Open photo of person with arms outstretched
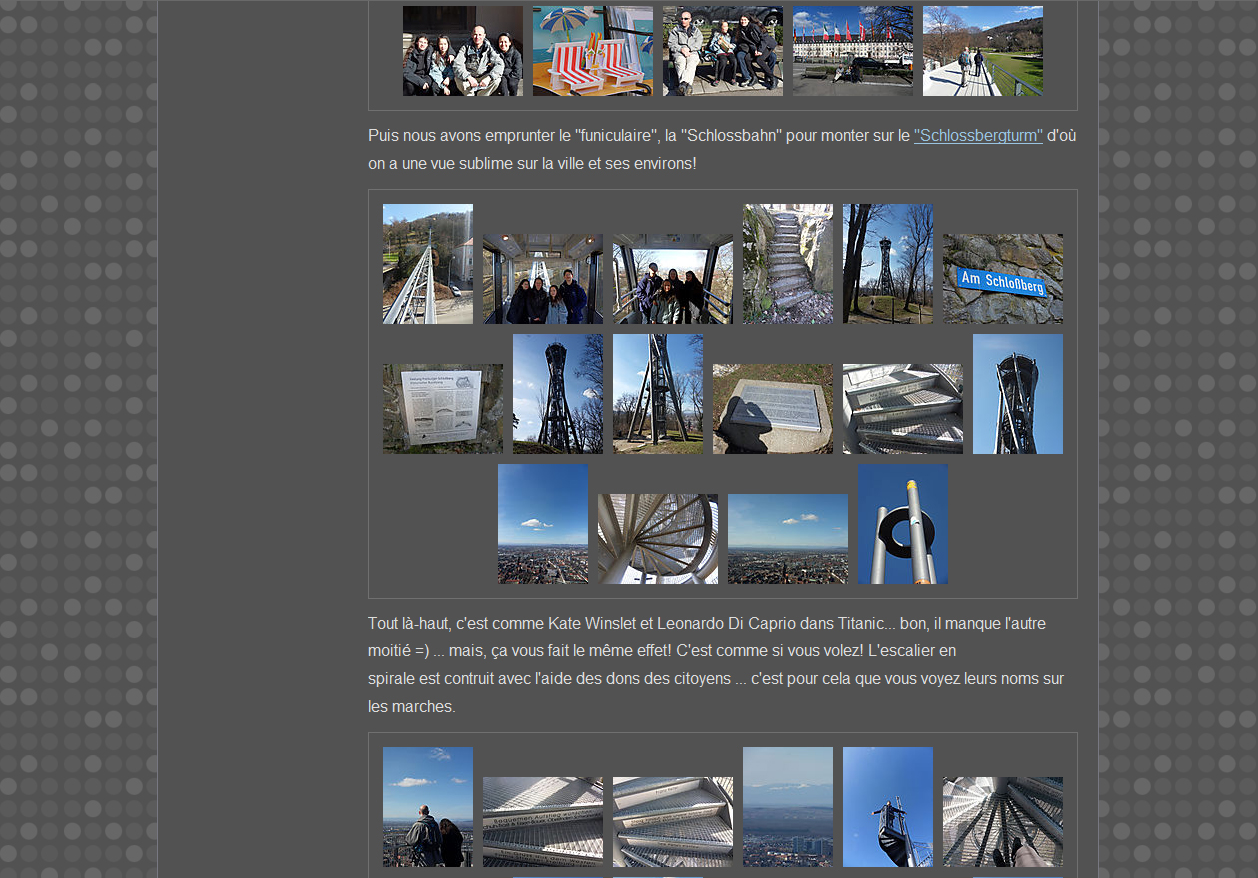Image resolution: width=1258 pixels, height=878 pixels. click(887, 807)
